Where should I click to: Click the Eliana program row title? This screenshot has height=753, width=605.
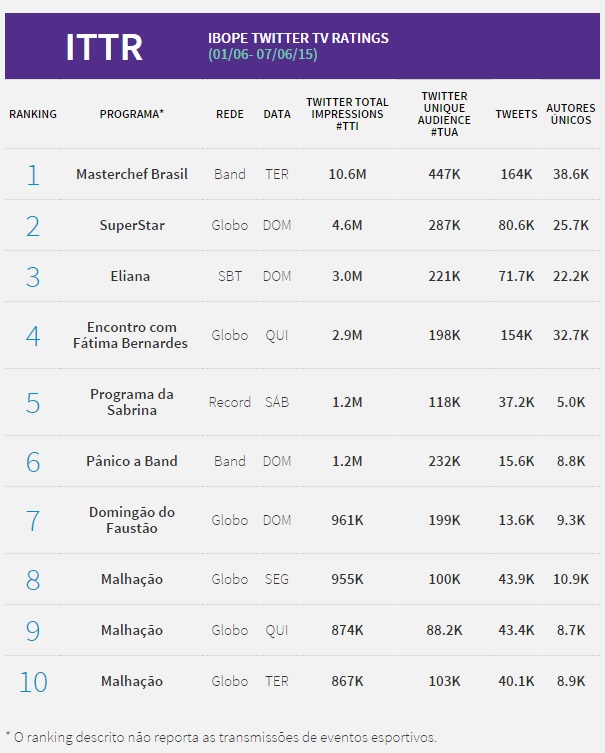(132, 276)
